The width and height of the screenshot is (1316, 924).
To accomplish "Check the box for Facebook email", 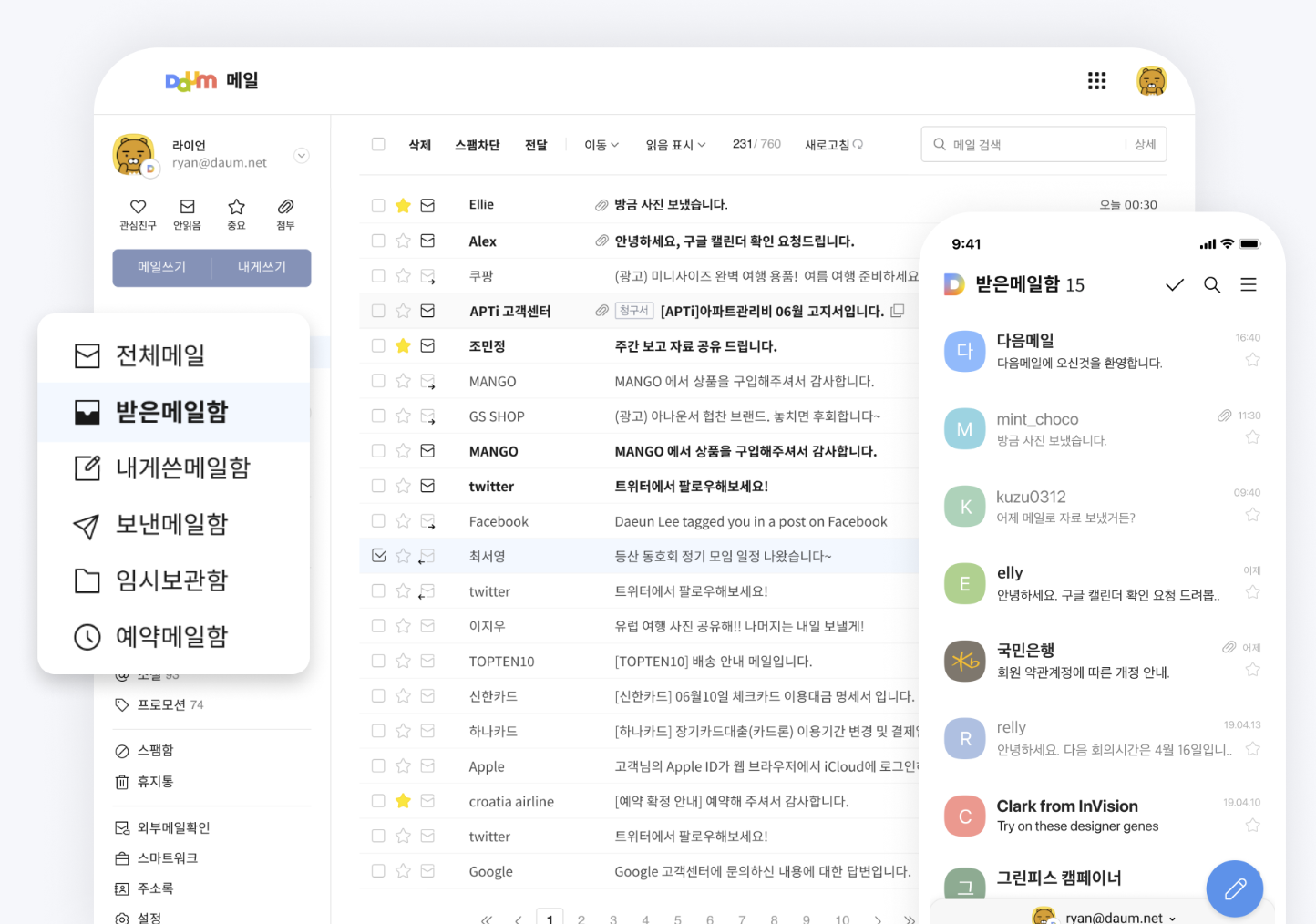I will (378, 520).
